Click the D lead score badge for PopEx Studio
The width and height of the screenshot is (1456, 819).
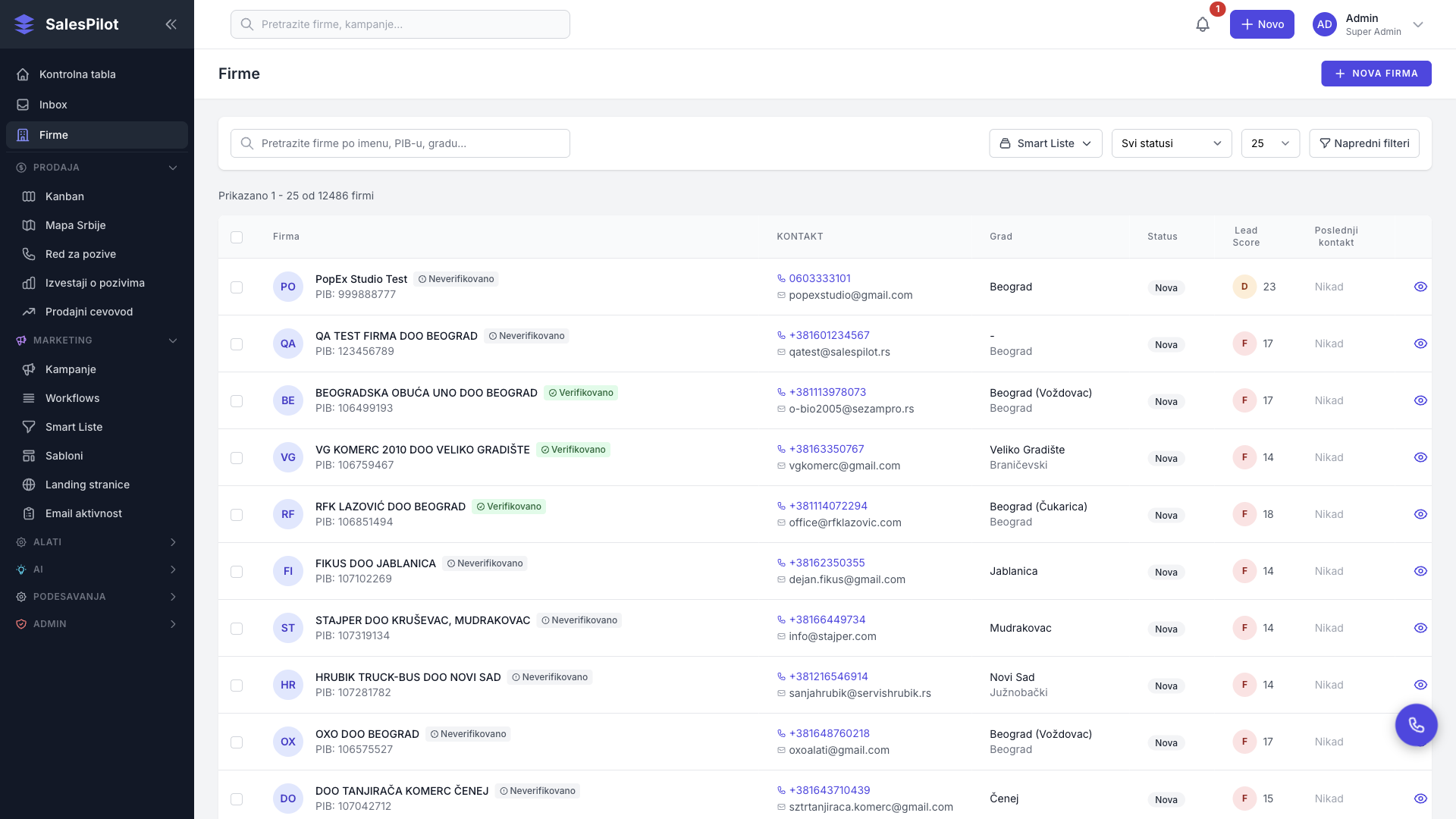[1244, 287]
